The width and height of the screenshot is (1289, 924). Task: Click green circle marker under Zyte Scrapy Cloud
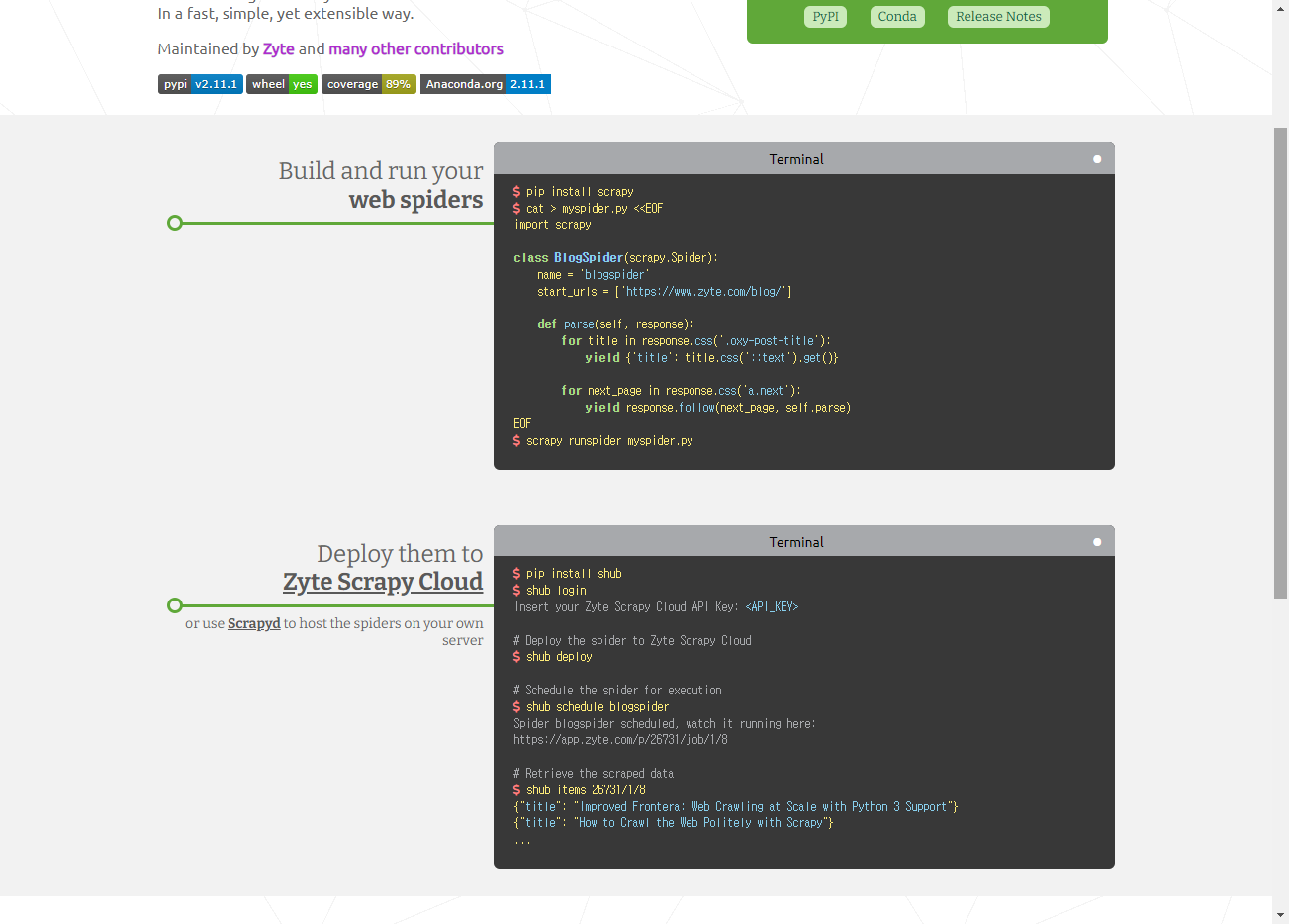pyautogui.click(x=175, y=605)
